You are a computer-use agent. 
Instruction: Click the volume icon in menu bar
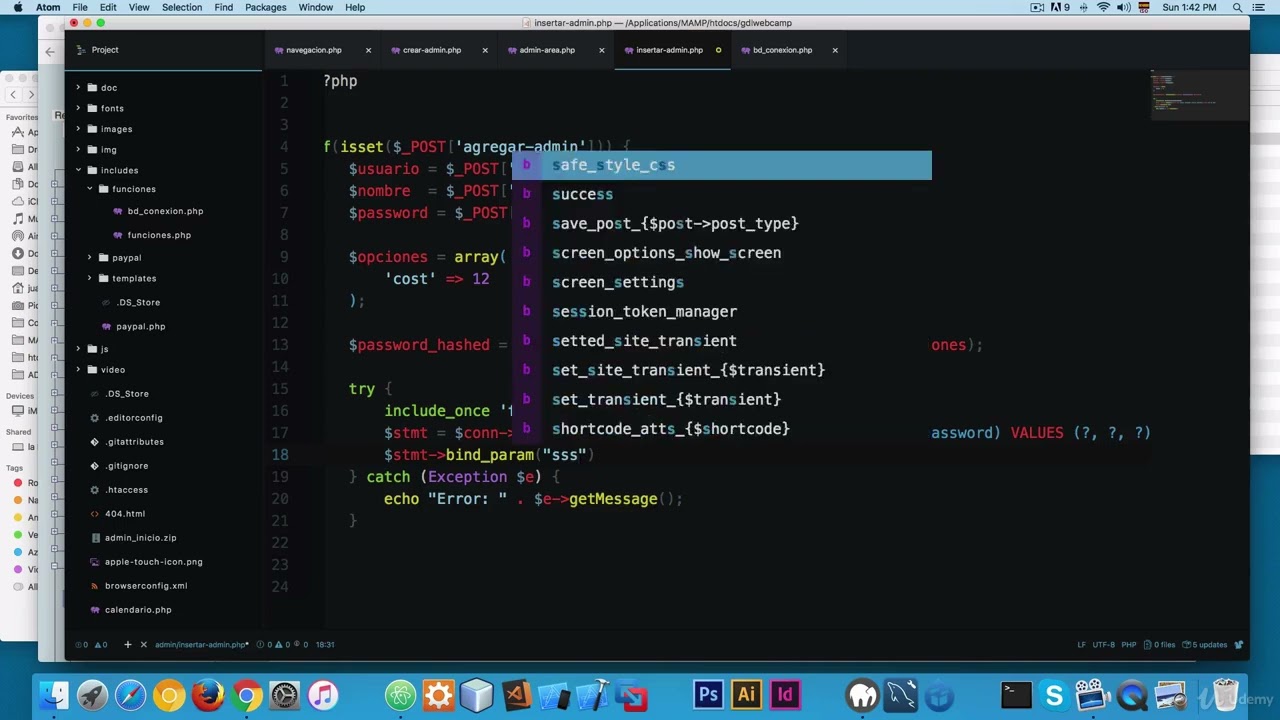(x=1124, y=7)
